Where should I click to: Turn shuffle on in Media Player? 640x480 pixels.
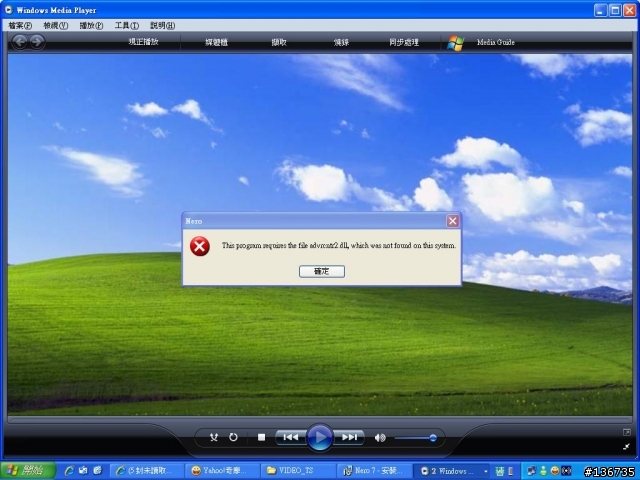(x=213, y=438)
